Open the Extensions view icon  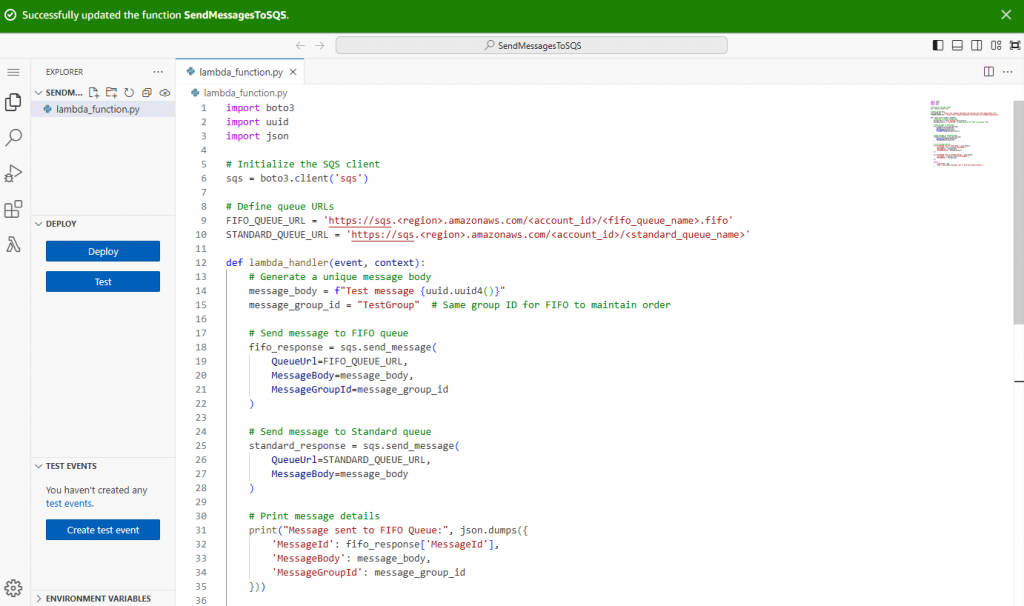click(13, 209)
